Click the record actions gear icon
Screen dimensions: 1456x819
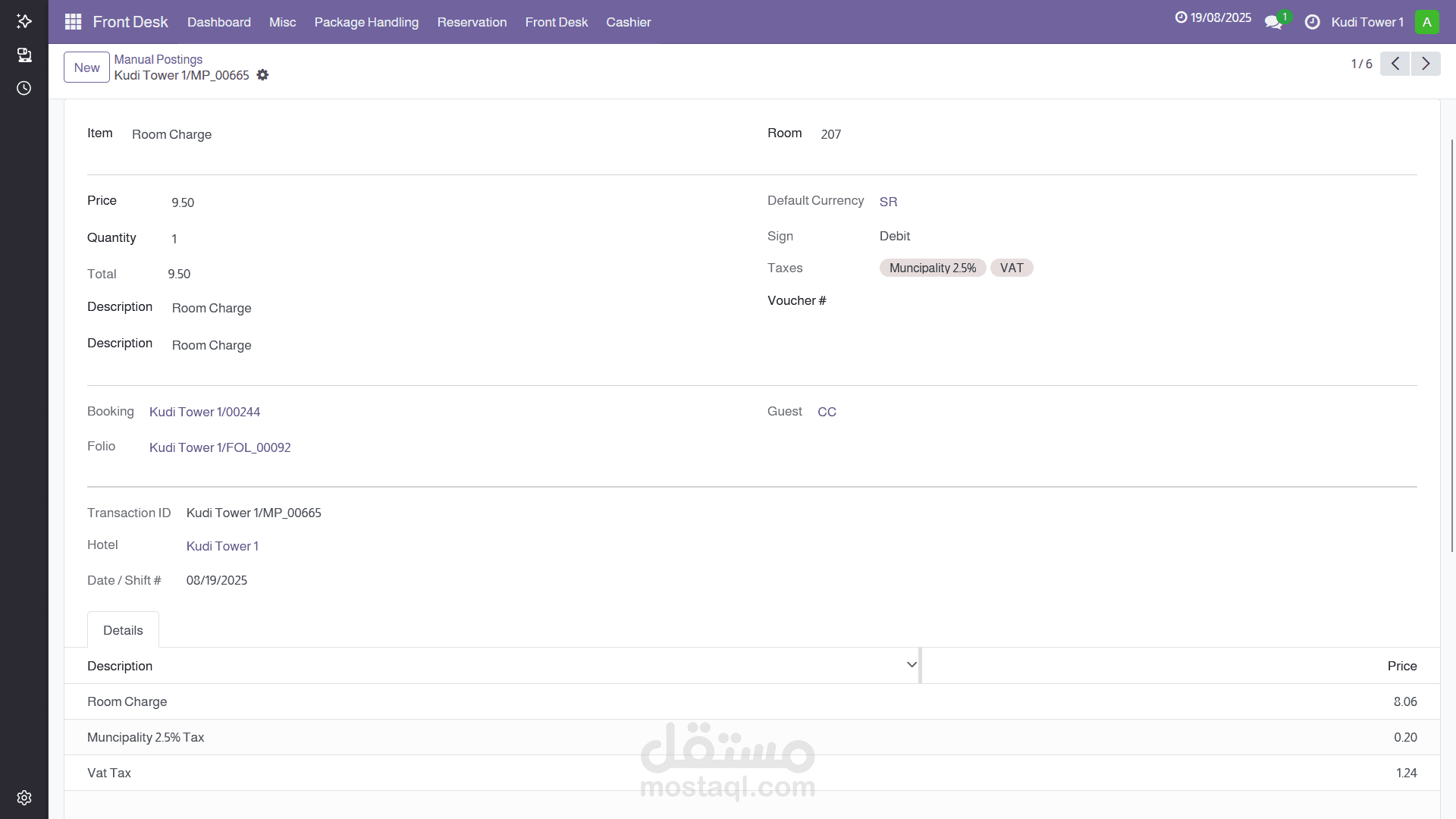click(x=262, y=75)
